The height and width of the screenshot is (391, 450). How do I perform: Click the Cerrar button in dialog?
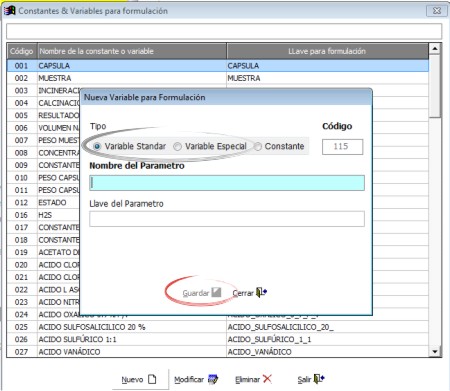pyautogui.click(x=249, y=293)
